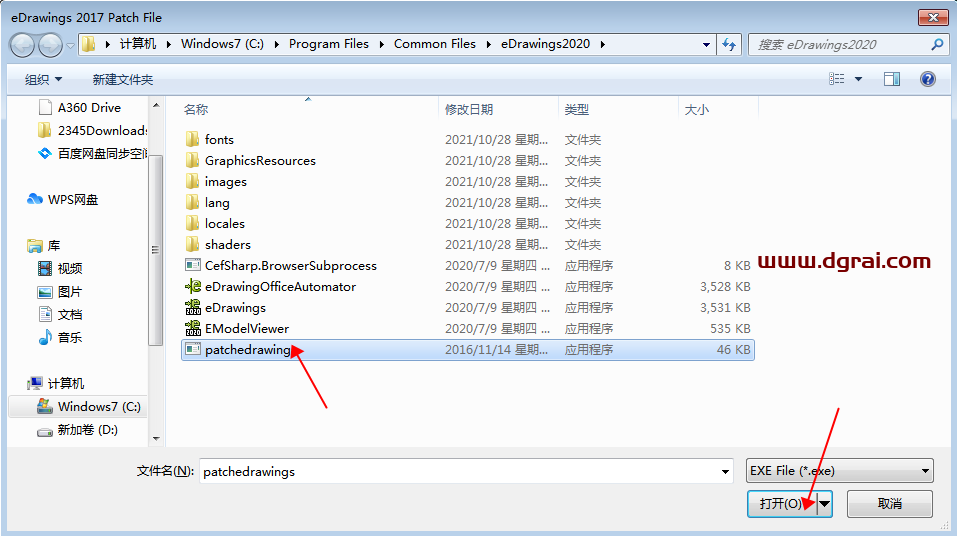Select the locales folder icon
This screenshot has width=957, height=536.
pos(192,223)
